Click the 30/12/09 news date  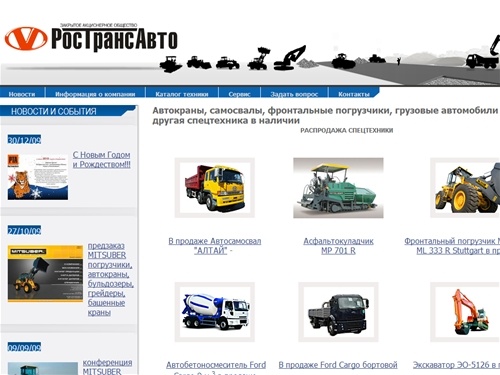coord(24,140)
